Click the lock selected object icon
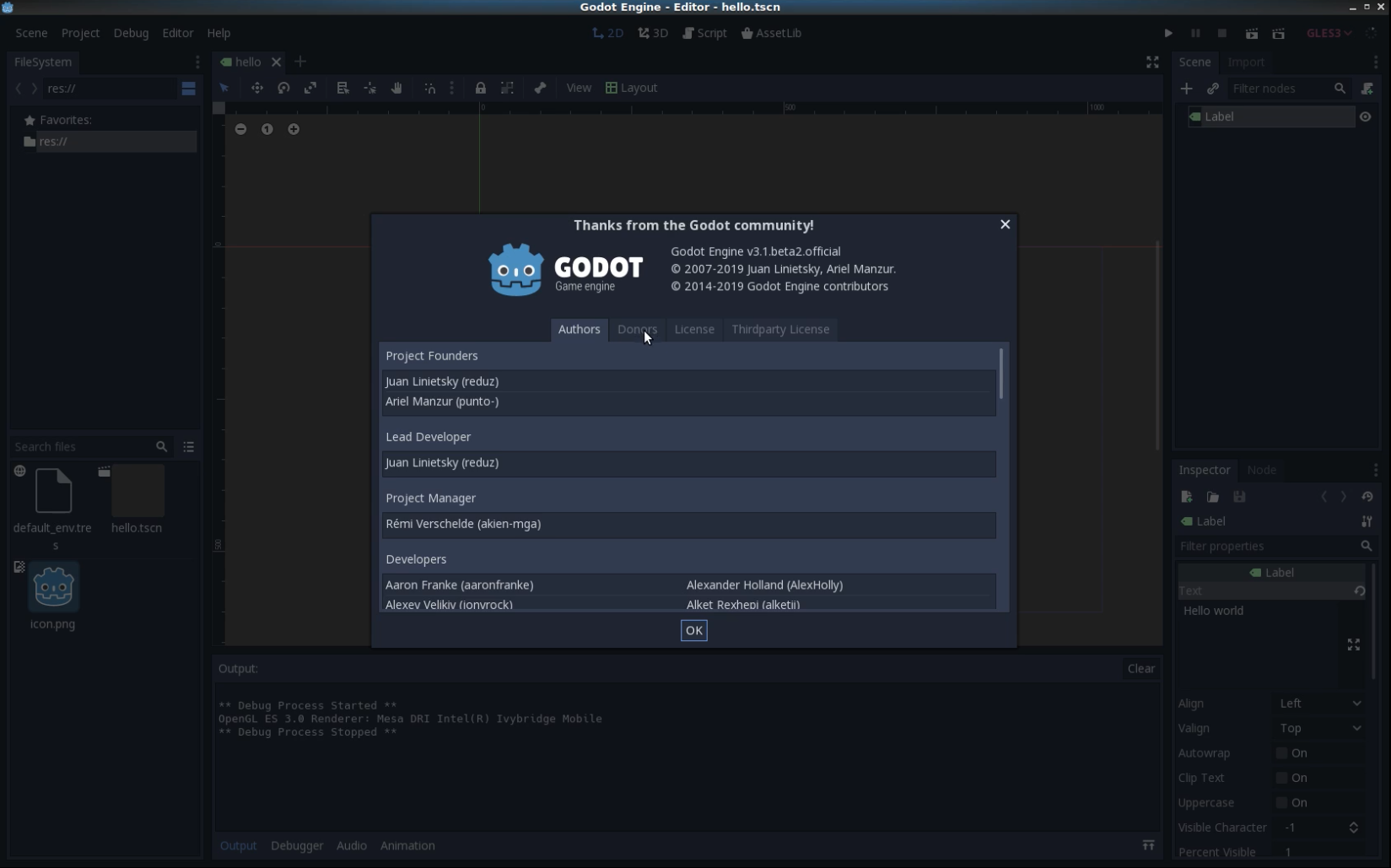Image resolution: width=1391 pixels, height=868 pixels. coord(480,88)
